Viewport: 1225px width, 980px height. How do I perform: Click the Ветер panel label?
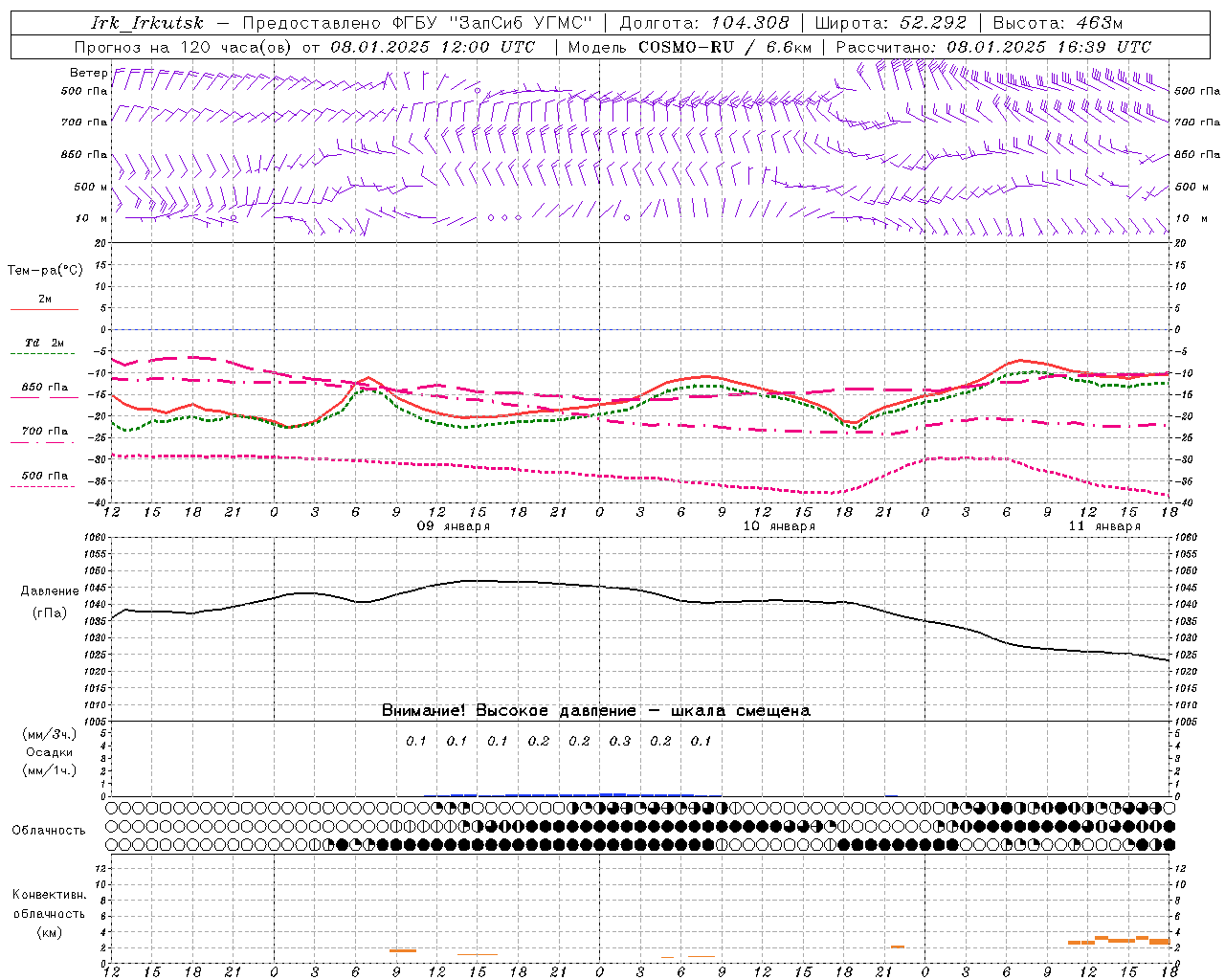(x=89, y=73)
